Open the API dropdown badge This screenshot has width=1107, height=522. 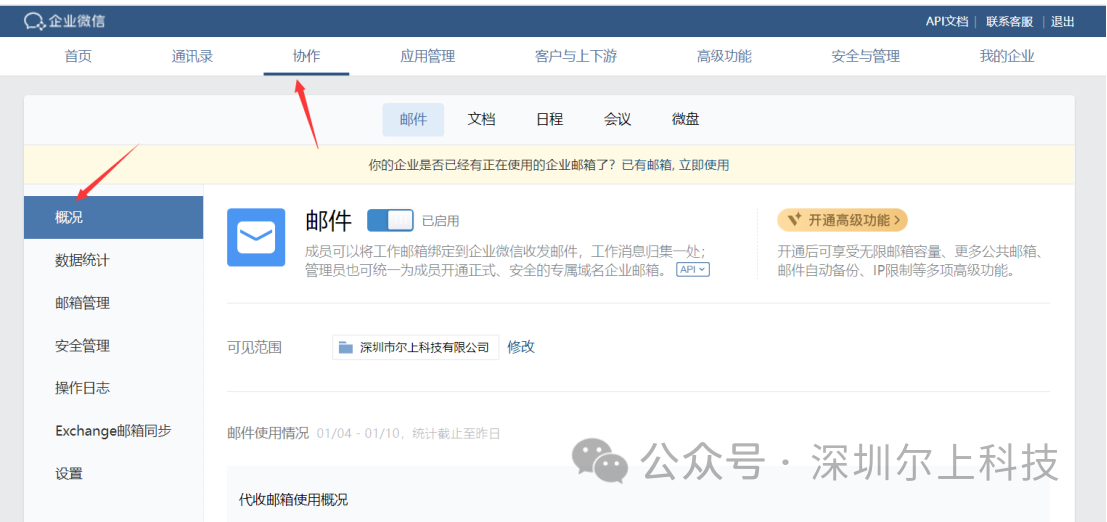tap(693, 270)
